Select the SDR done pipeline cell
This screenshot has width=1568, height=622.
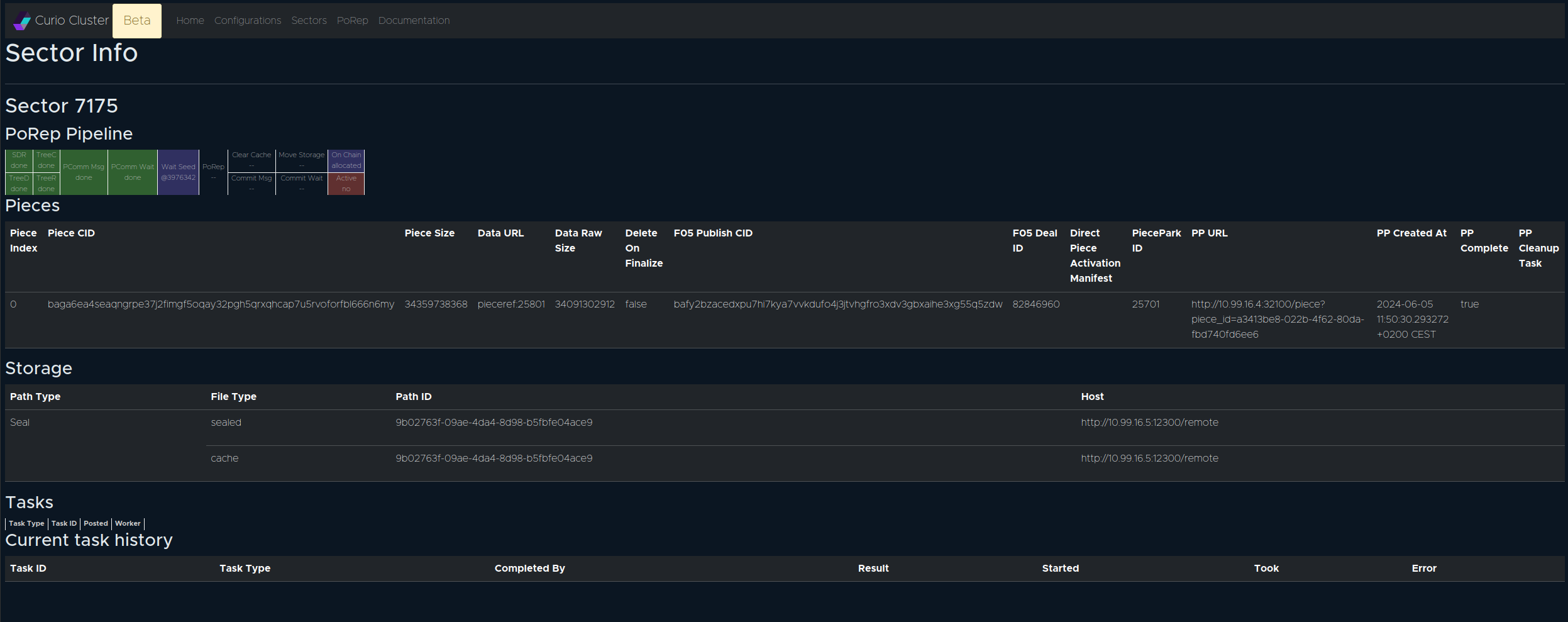(x=19, y=160)
